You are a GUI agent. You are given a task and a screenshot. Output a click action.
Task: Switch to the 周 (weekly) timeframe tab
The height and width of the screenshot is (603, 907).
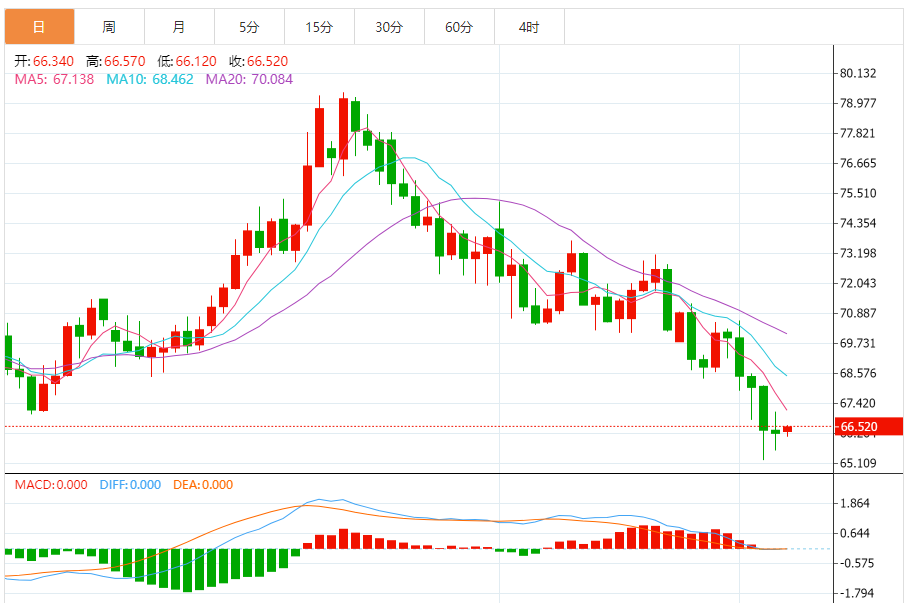click(x=109, y=27)
